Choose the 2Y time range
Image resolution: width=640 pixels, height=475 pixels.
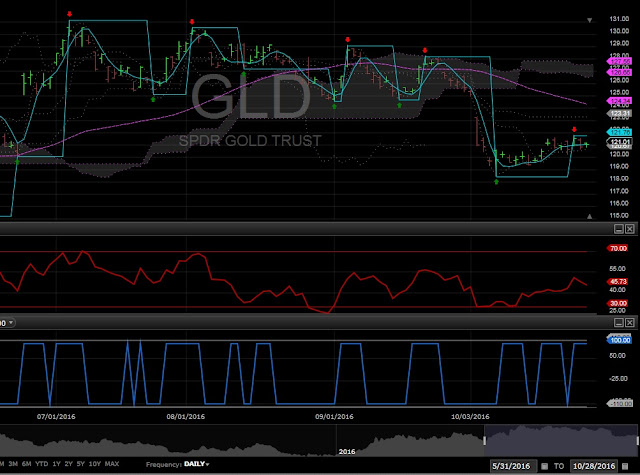point(68,464)
